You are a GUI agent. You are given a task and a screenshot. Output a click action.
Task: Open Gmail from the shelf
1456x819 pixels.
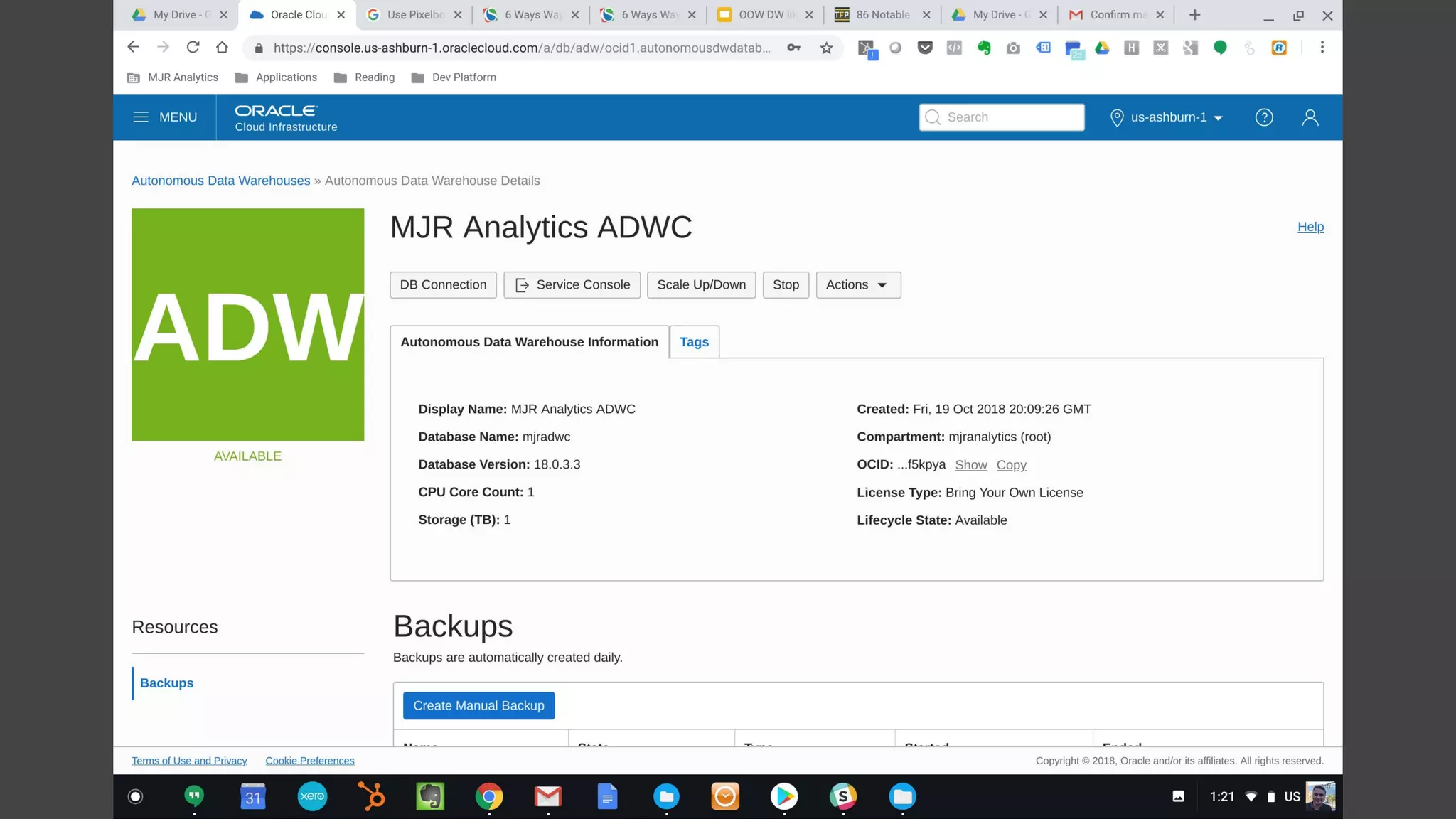point(548,796)
